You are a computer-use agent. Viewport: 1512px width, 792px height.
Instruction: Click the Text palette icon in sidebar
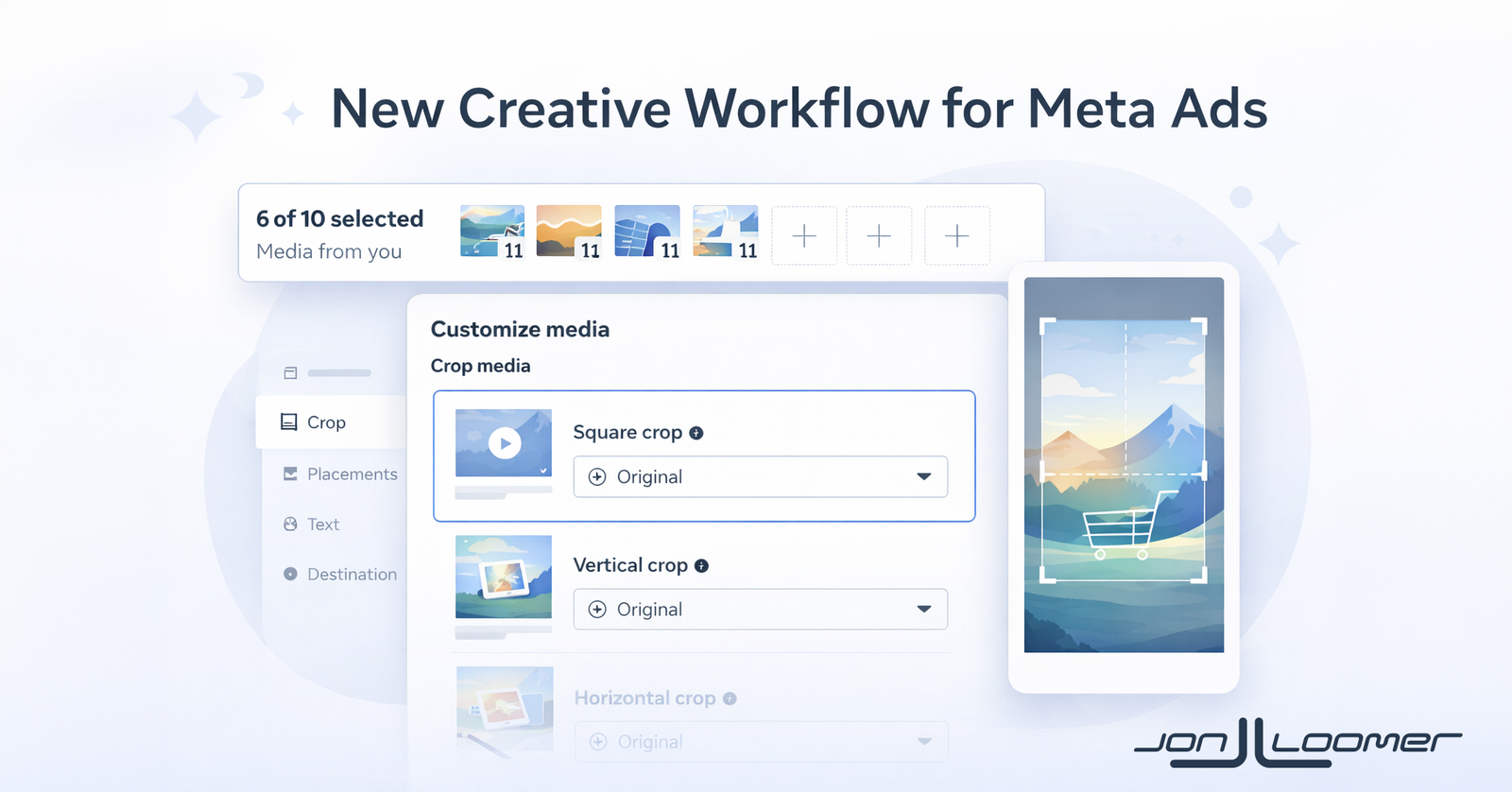[290, 525]
